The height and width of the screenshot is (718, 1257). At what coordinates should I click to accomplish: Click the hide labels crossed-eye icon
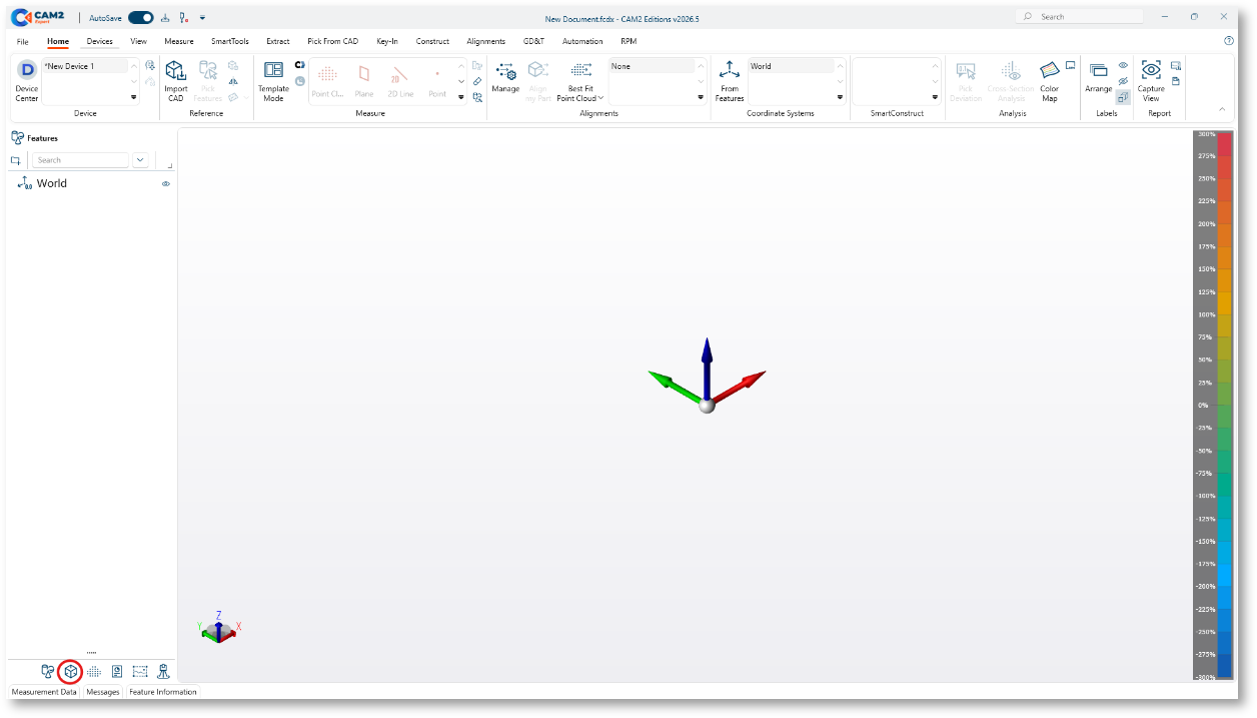[x=1123, y=81]
